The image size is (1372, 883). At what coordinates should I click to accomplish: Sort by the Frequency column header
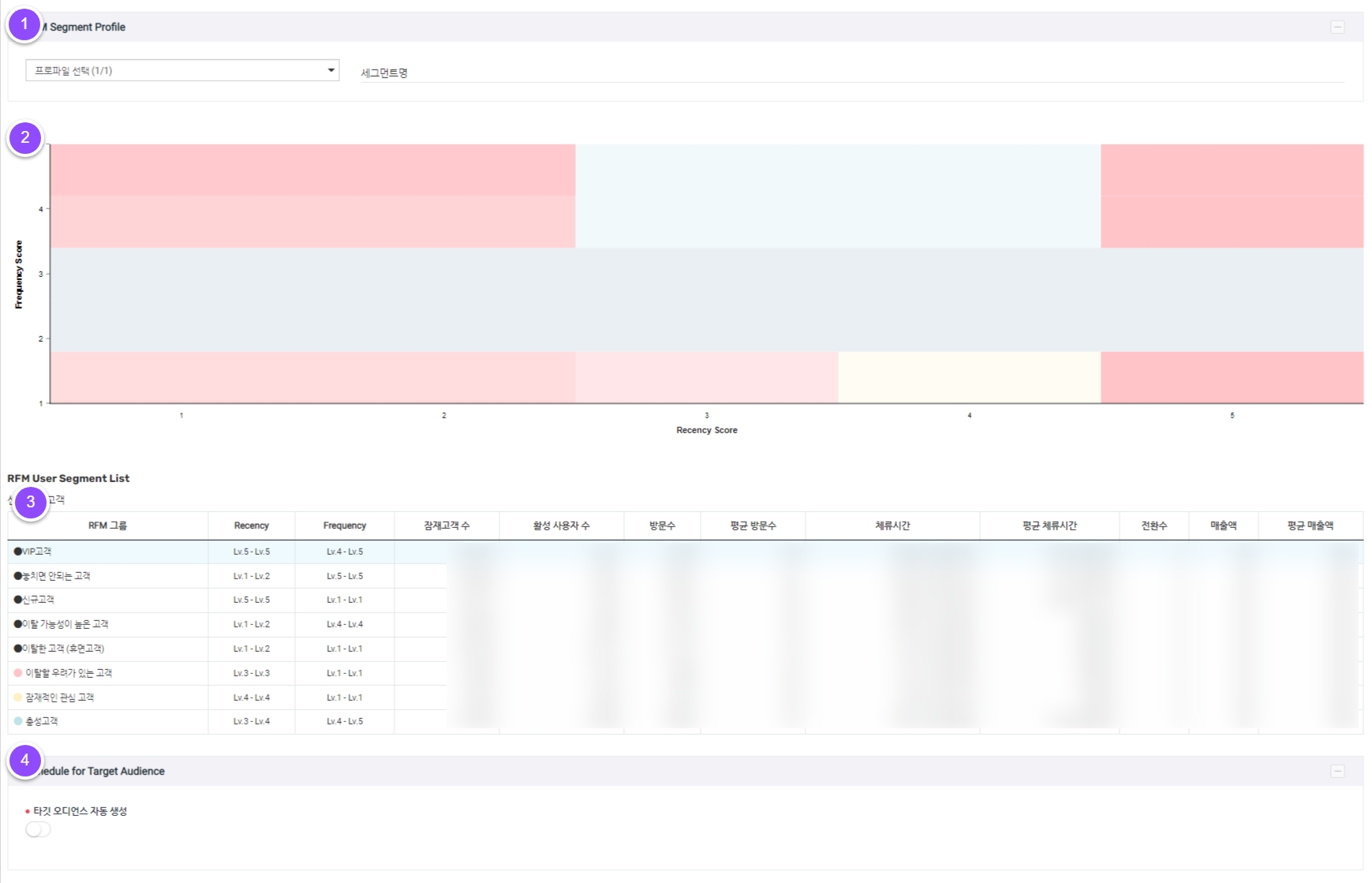(x=345, y=526)
